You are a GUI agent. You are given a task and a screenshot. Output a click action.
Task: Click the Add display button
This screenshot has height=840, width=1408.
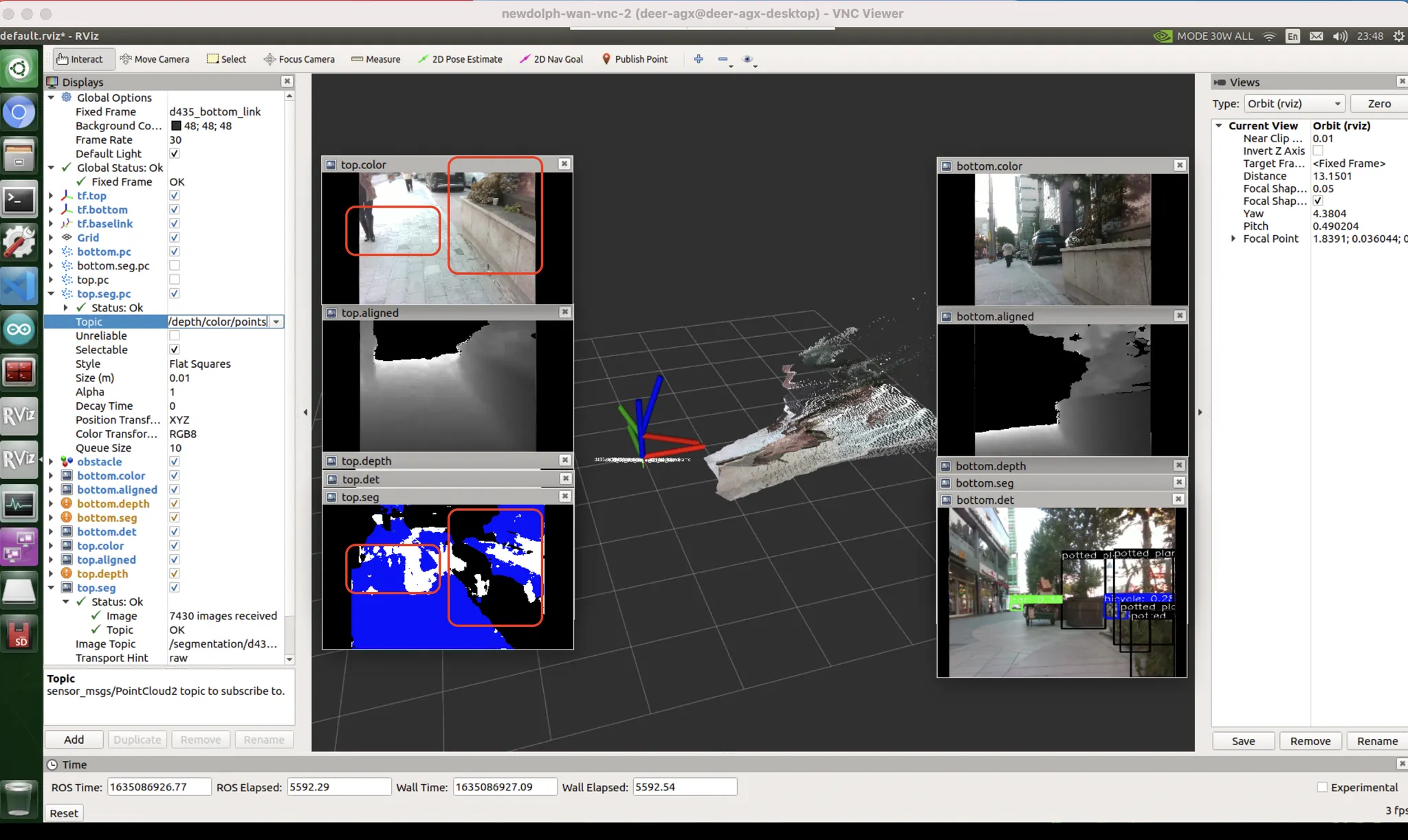pyautogui.click(x=74, y=740)
